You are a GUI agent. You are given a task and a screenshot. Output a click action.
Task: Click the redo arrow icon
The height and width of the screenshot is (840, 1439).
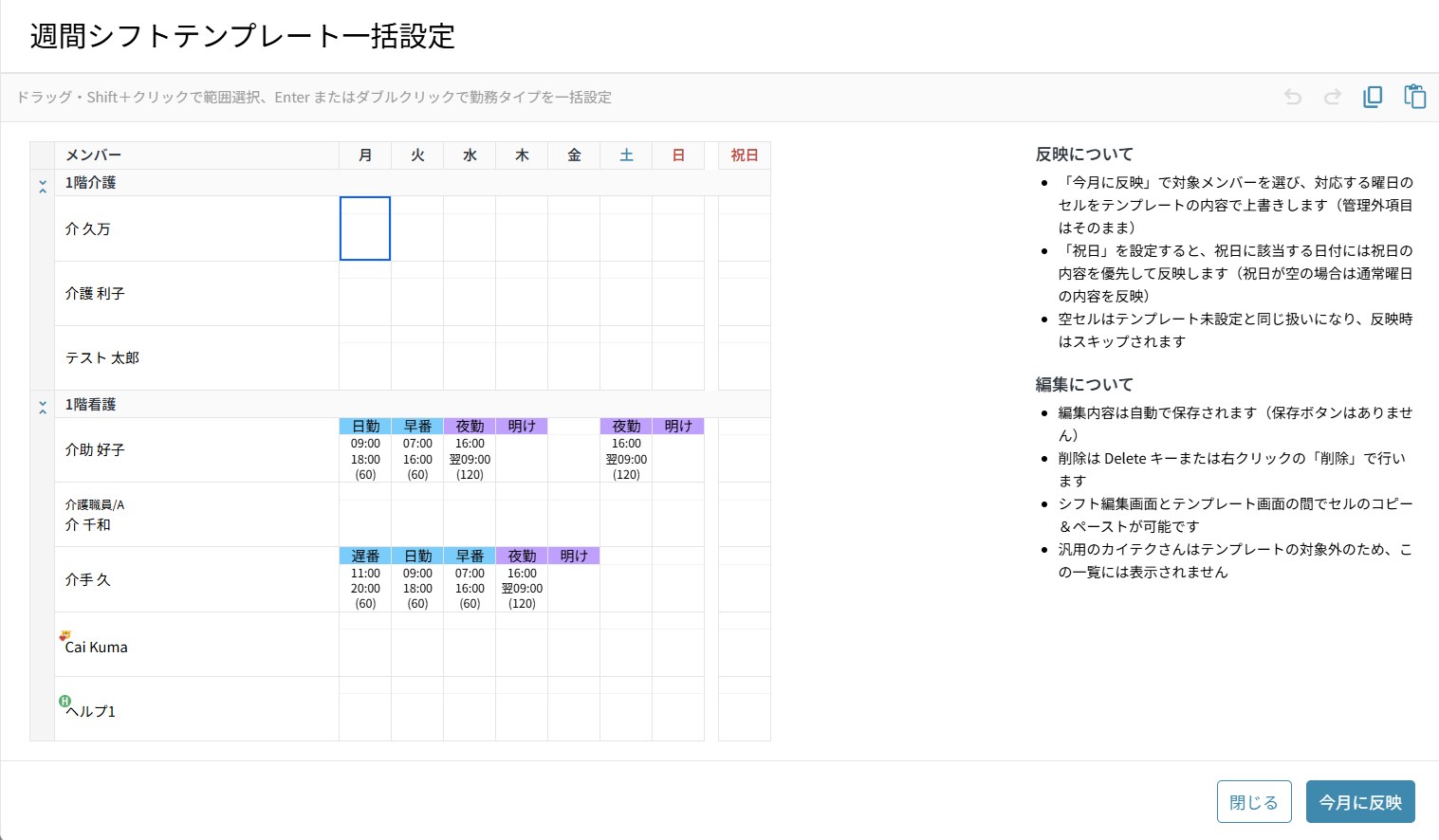pos(1333,97)
